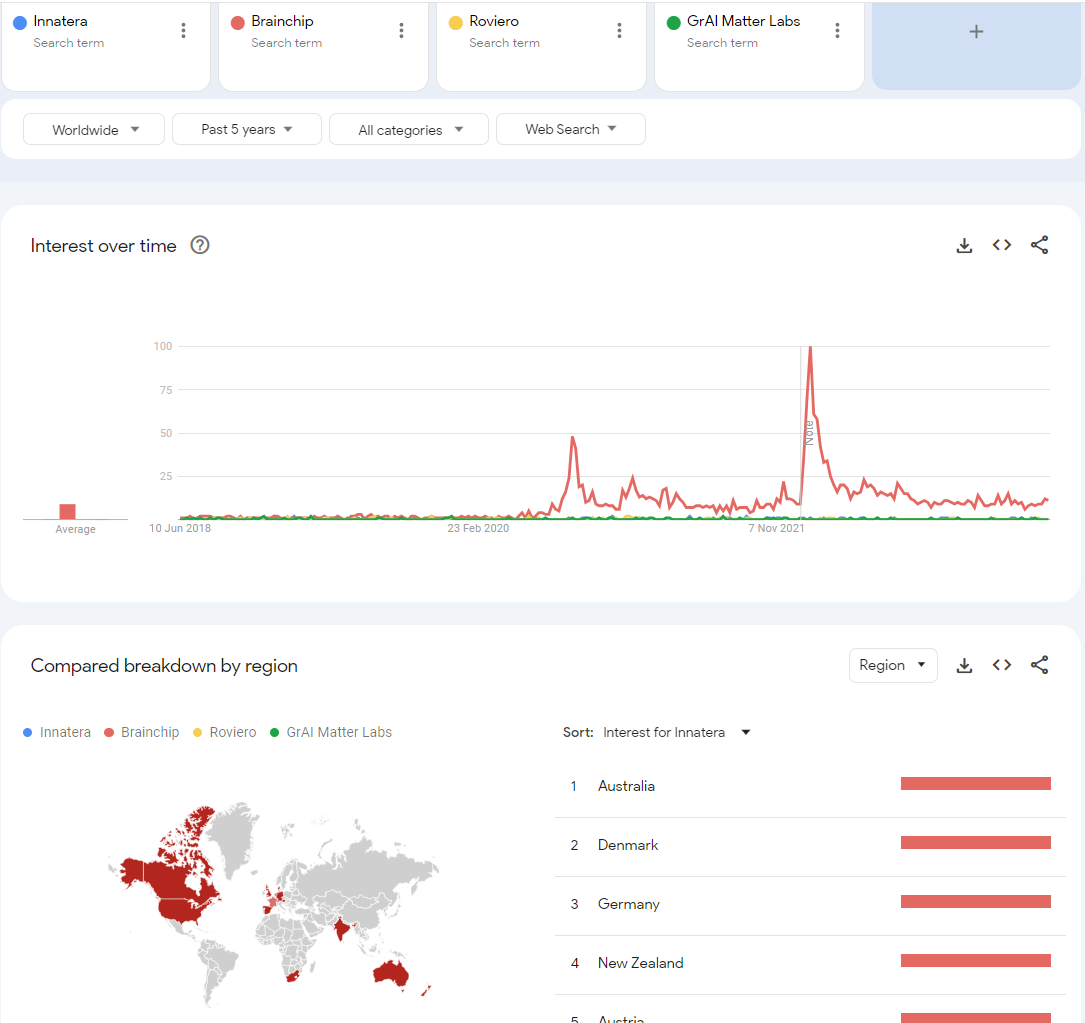The height and width of the screenshot is (1023, 1085).
Task: Select the Brainchip search term card
Action: click(324, 46)
